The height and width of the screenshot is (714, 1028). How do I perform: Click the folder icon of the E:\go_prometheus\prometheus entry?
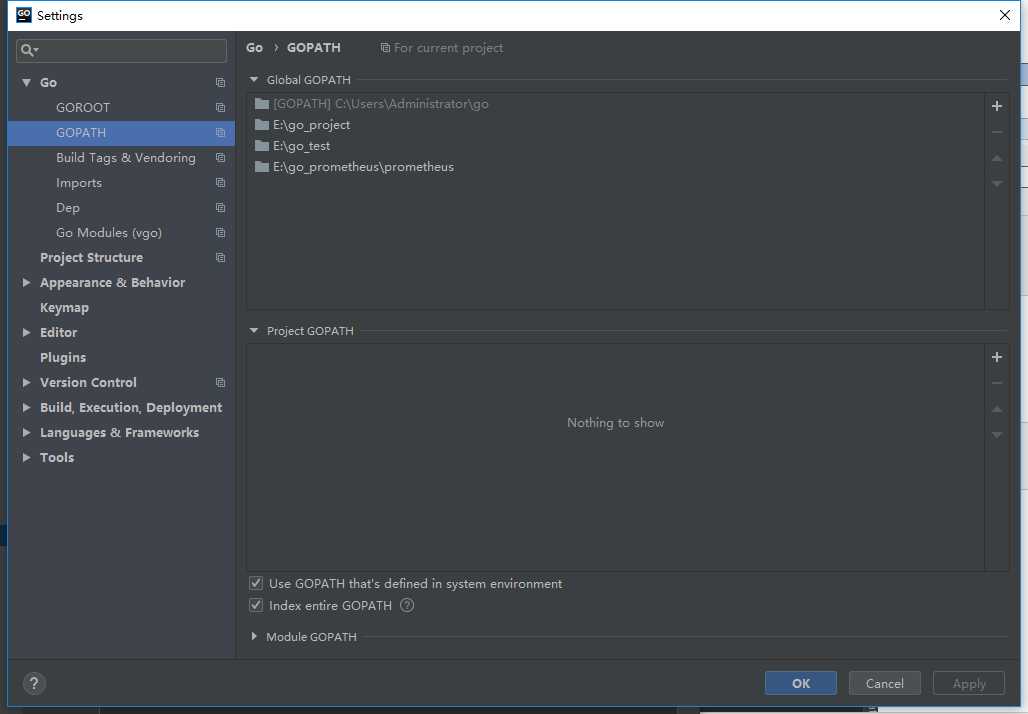[x=262, y=167]
